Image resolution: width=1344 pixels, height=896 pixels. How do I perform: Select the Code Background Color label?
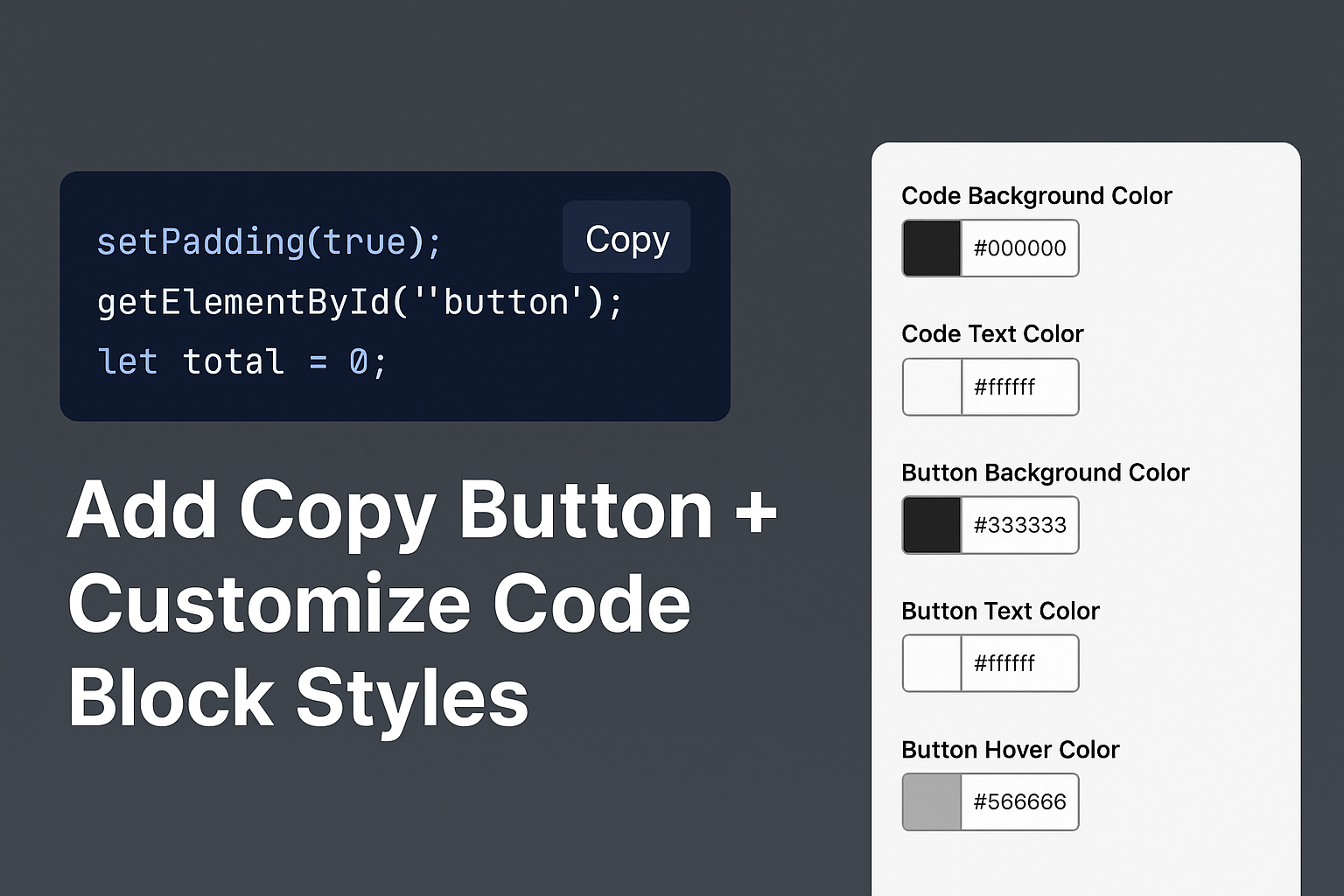point(1037,196)
